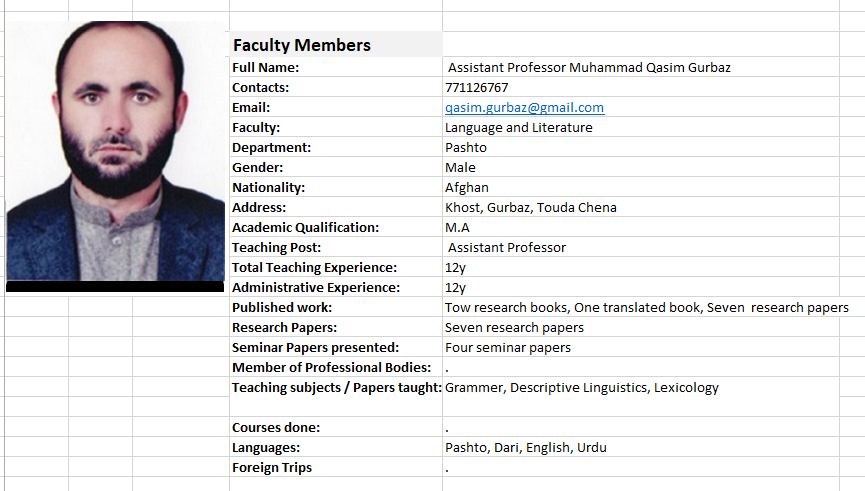Click the Foreign Trips label cell

coord(336,467)
